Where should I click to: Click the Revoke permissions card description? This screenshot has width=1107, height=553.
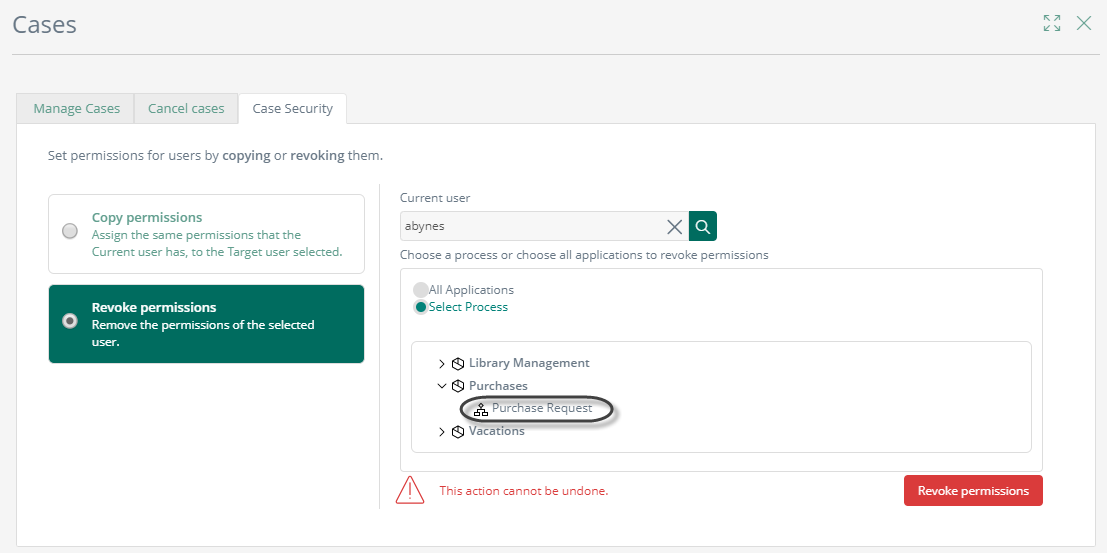click(x=203, y=333)
